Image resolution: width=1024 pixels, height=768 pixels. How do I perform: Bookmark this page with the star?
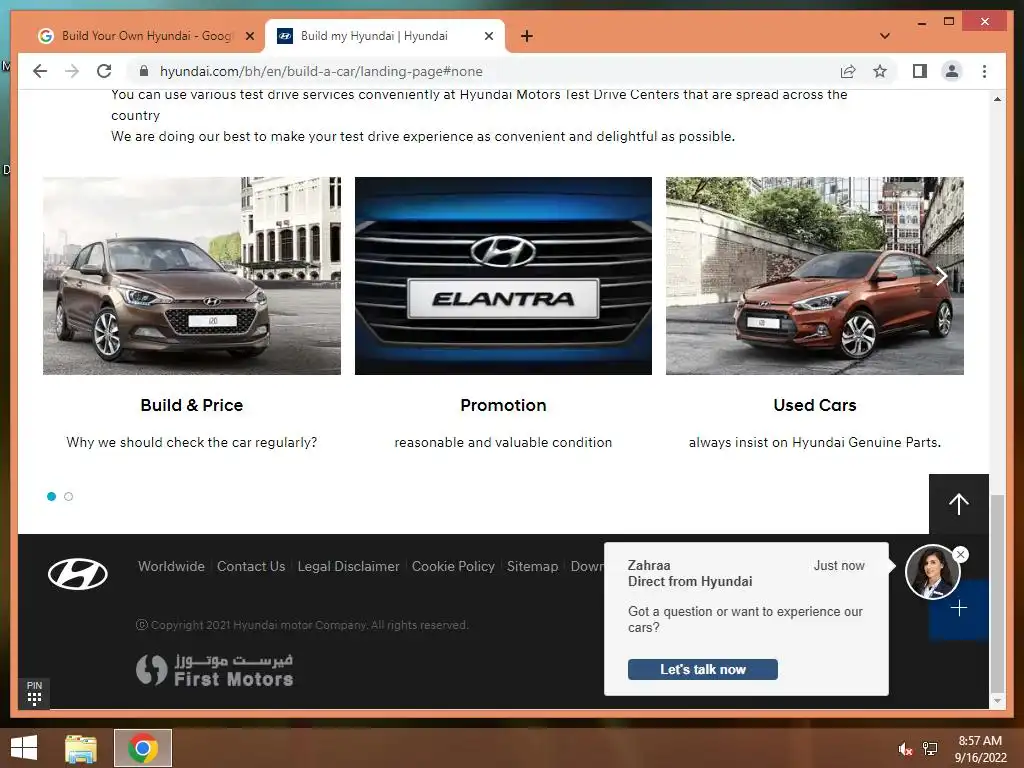(880, 71)
